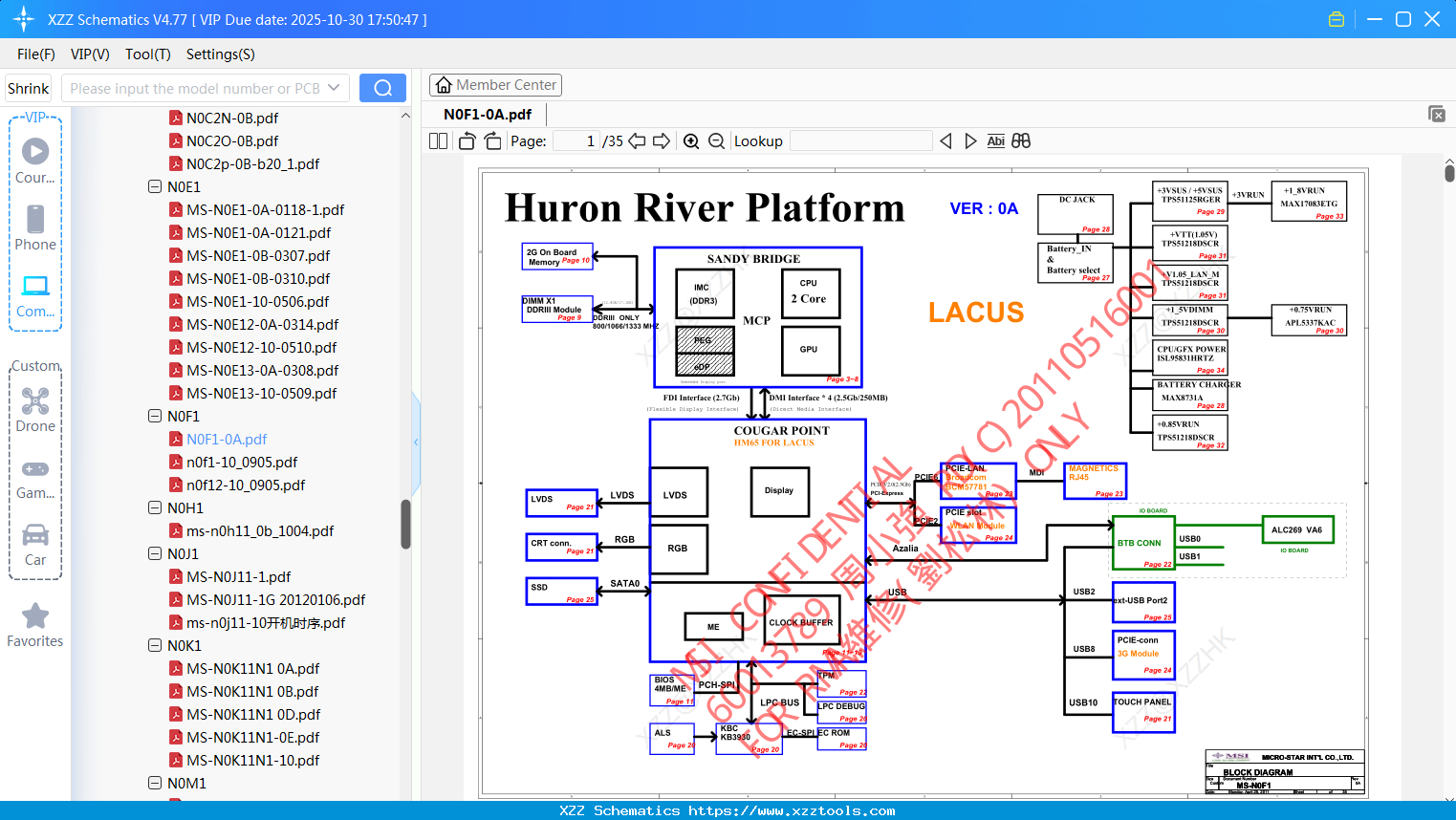This screenshot has height=820, width=1456.
Task: Open n0f12-10_0905.pdf
Action: pyautogui.click(x=246, y=486)
